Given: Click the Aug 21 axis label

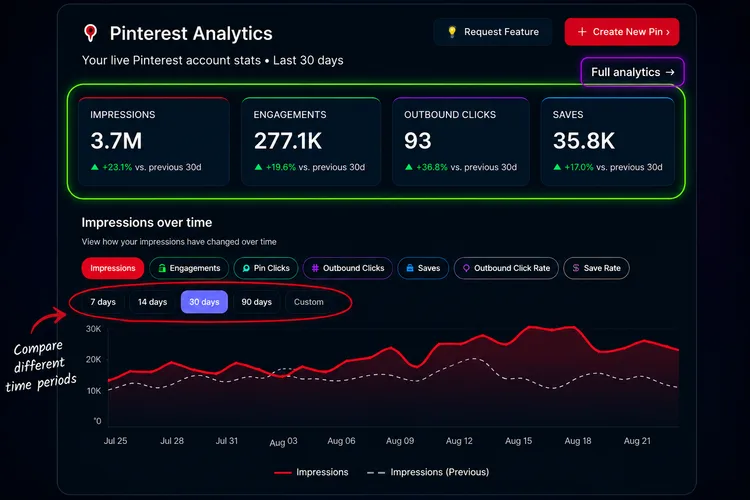Looking at the screenshot, I should point(637,441).
